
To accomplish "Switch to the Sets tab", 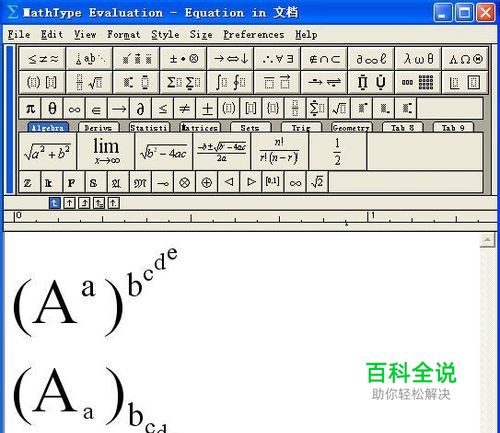I will click(251, 128).
